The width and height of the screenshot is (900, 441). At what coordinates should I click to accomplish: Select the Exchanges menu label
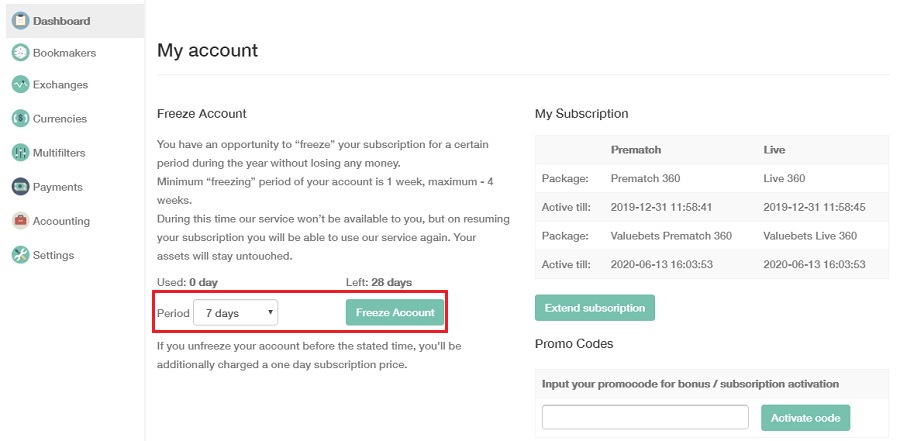tap(60, 84)
